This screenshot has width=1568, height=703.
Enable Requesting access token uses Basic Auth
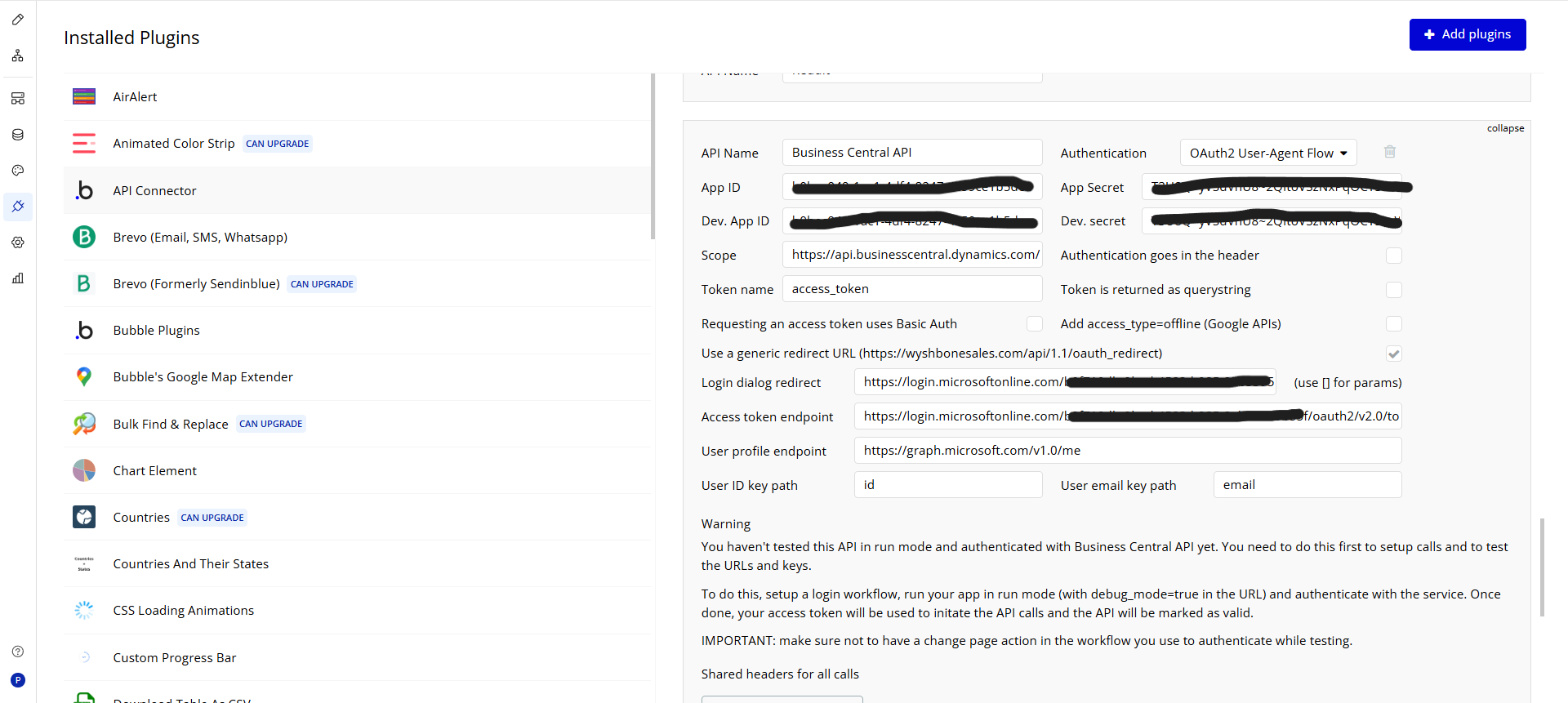(1035, 324)
